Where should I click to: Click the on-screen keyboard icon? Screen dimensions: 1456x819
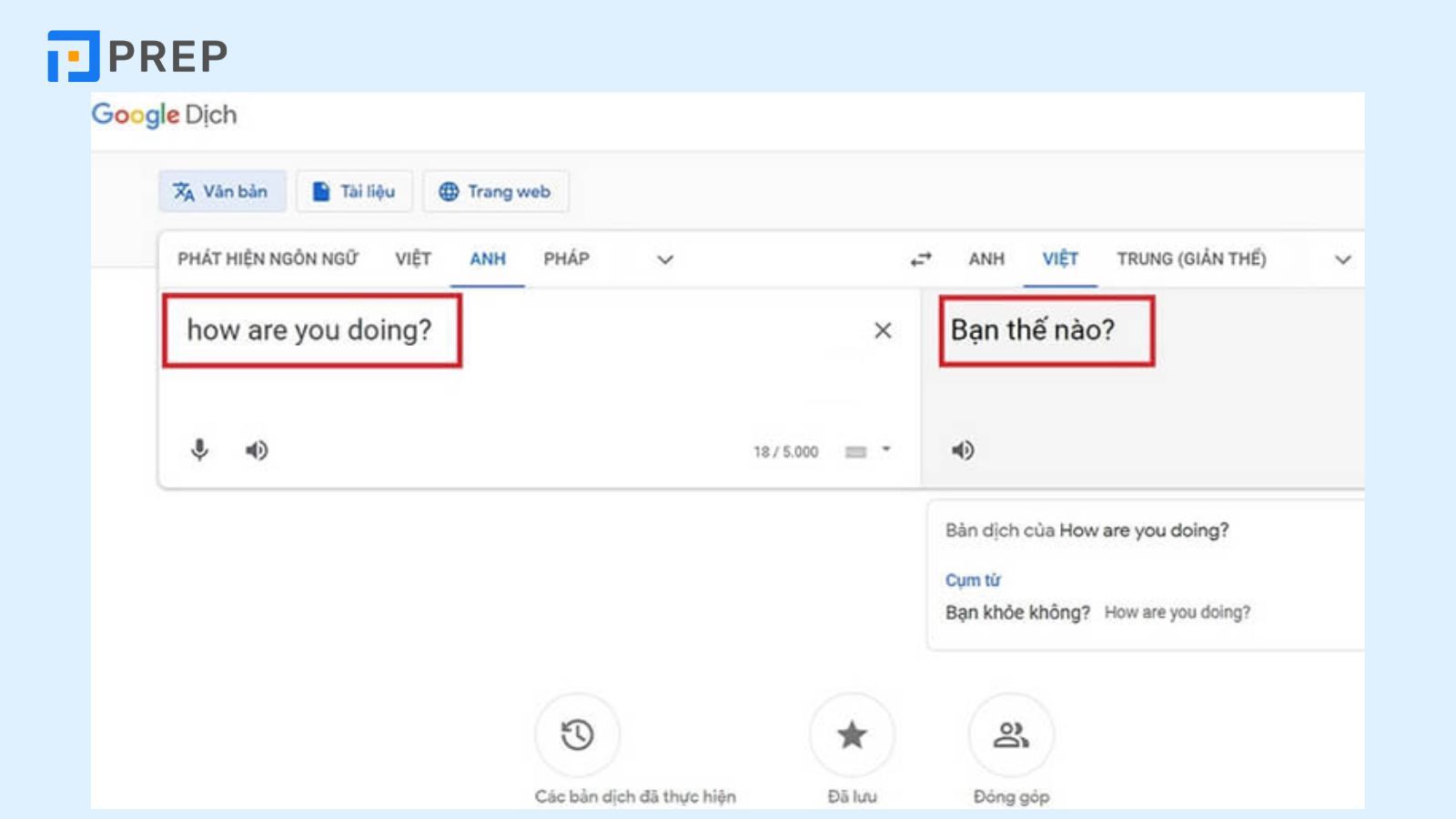(856, 450)
